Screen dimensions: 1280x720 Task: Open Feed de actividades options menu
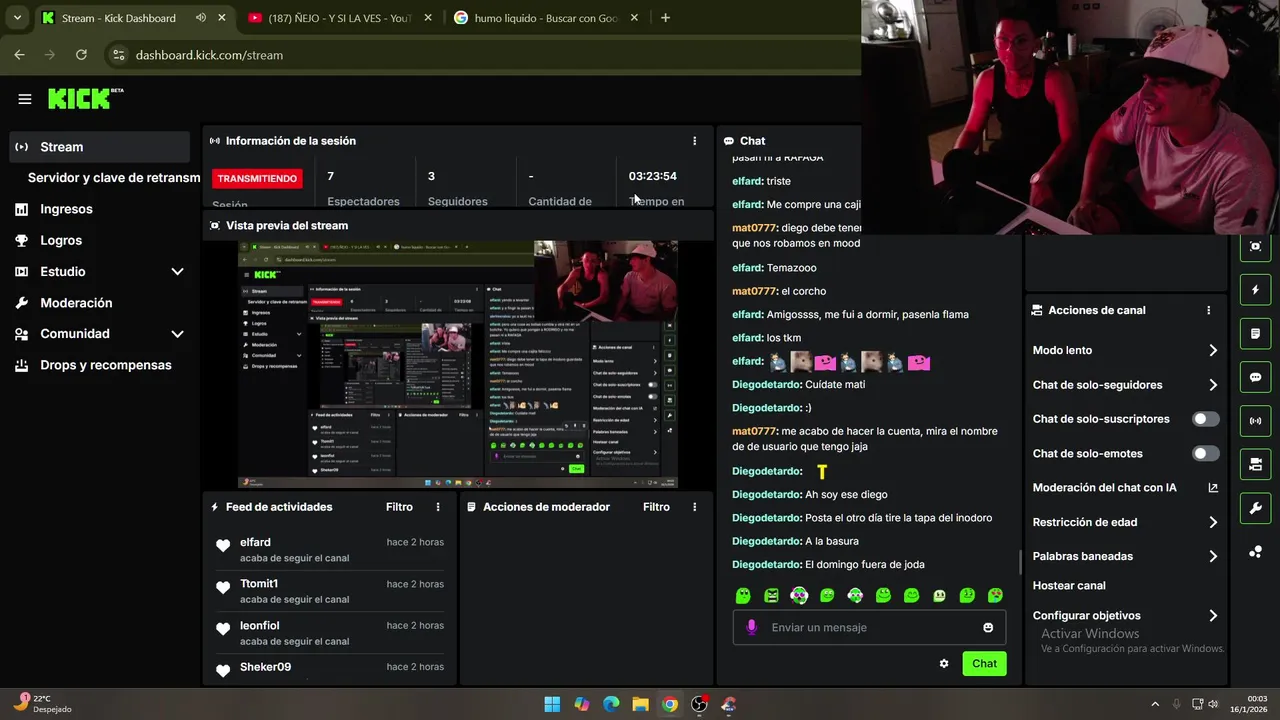(438, 507)
